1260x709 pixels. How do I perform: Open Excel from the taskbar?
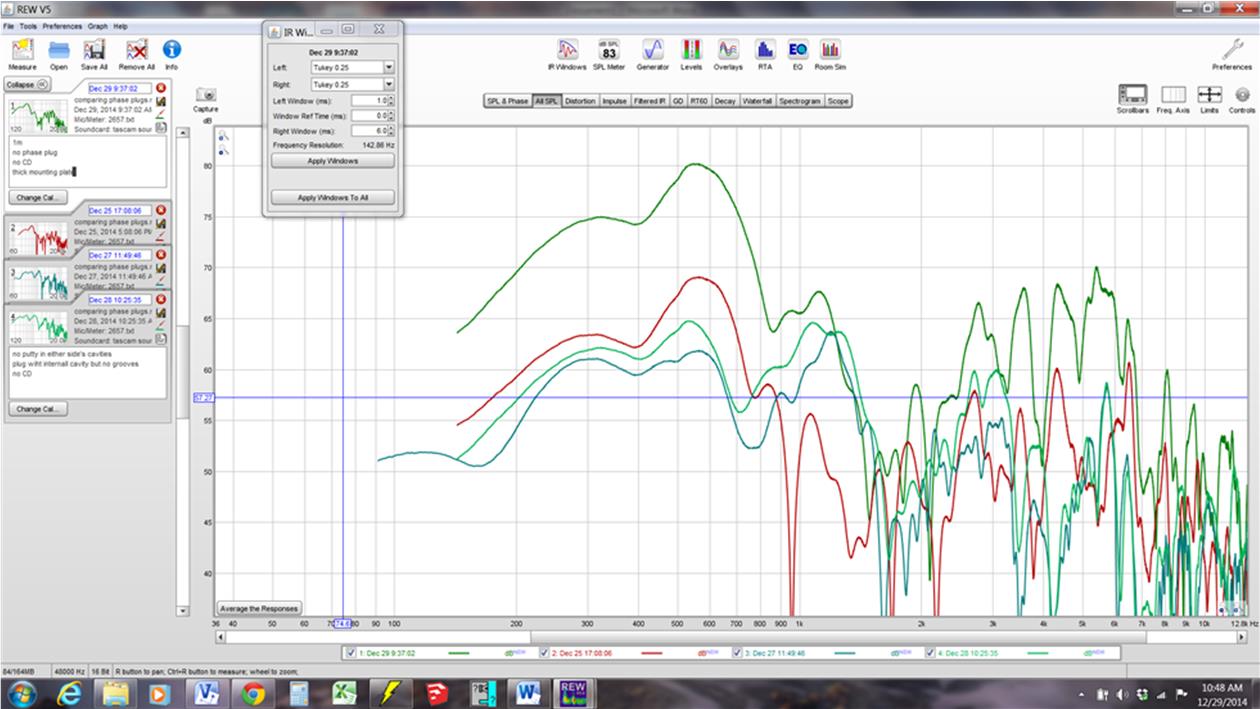(344, 693)
